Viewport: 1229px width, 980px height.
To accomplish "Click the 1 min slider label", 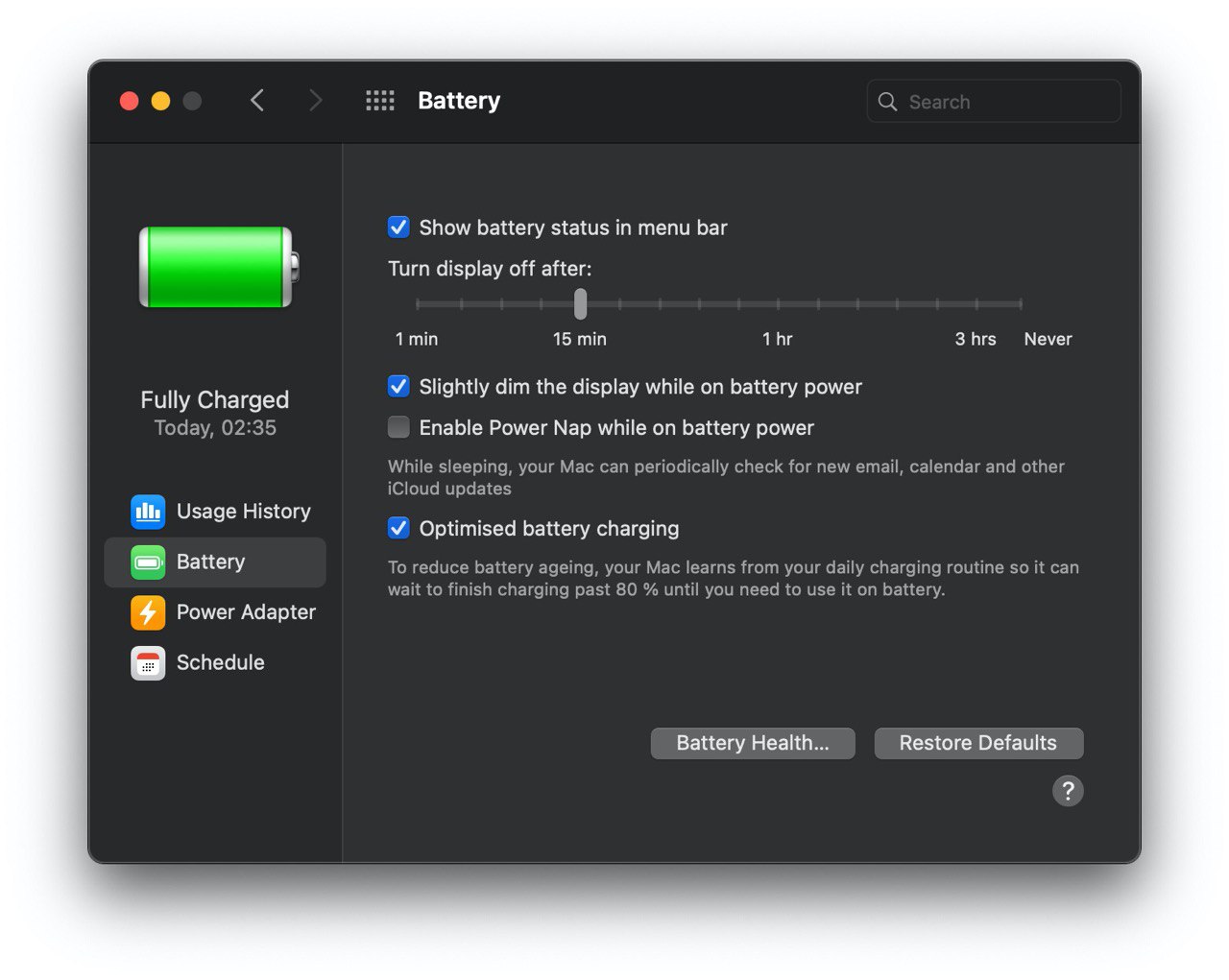I will (x=417, y=339).
